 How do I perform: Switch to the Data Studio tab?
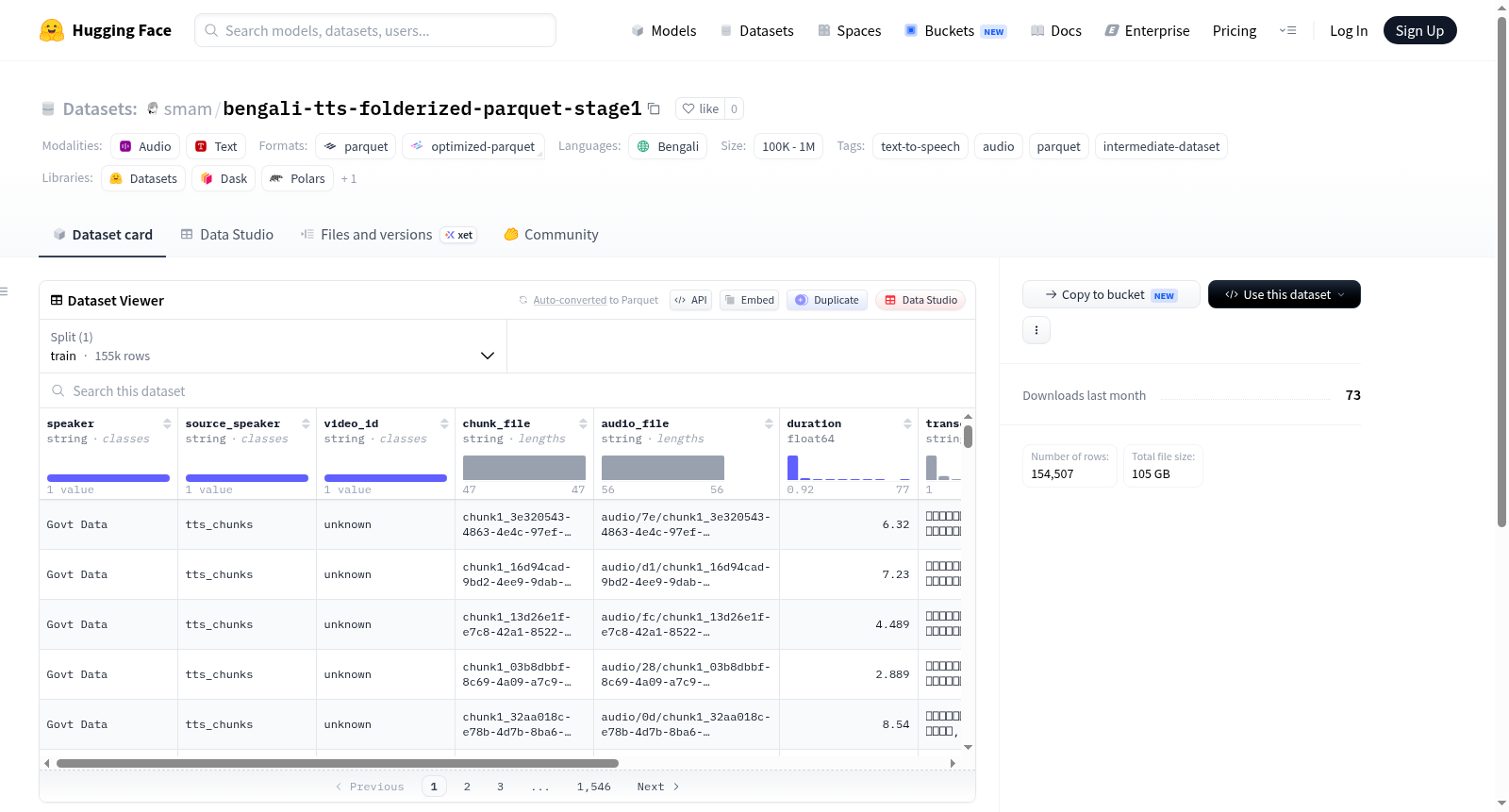pyautogui.click(x=227, y=235)
